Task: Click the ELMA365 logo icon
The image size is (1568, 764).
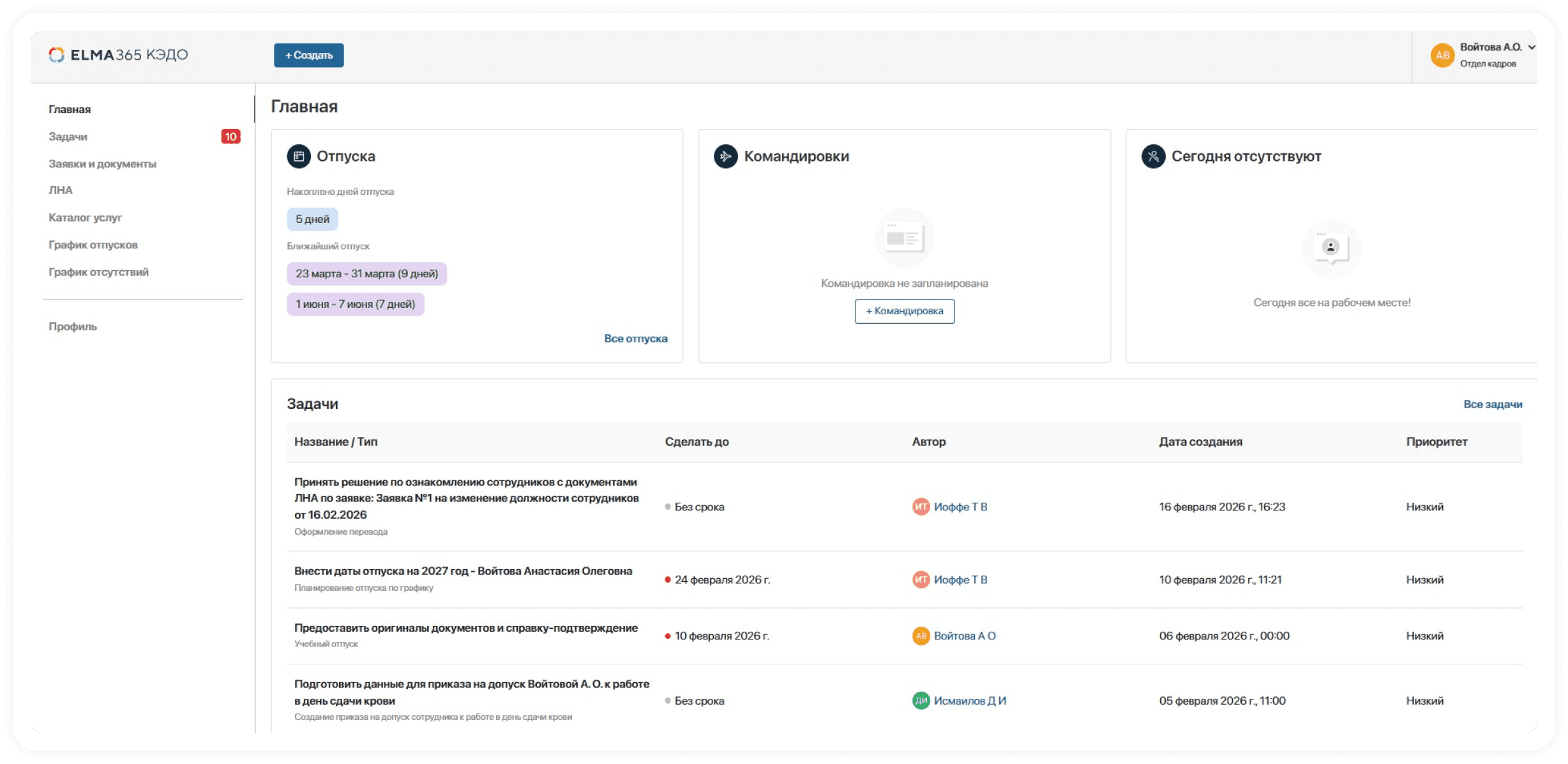Action: 57,55
